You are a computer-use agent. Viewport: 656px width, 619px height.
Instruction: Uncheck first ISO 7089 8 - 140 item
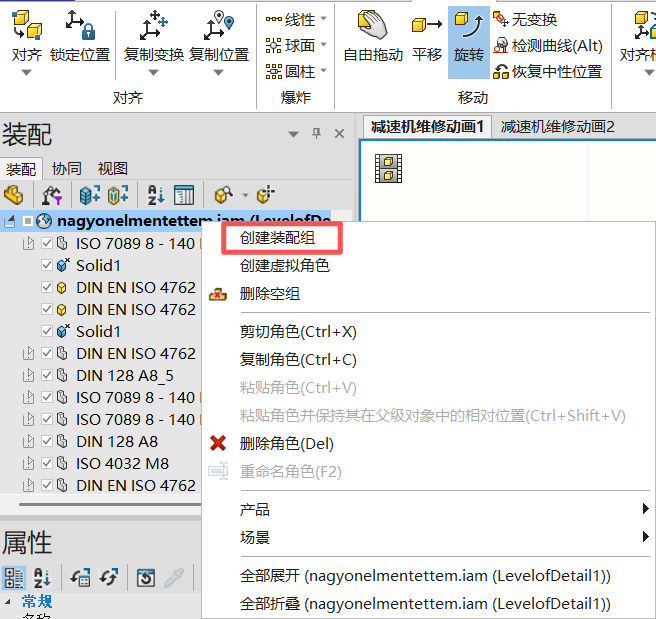coord(47,243)
